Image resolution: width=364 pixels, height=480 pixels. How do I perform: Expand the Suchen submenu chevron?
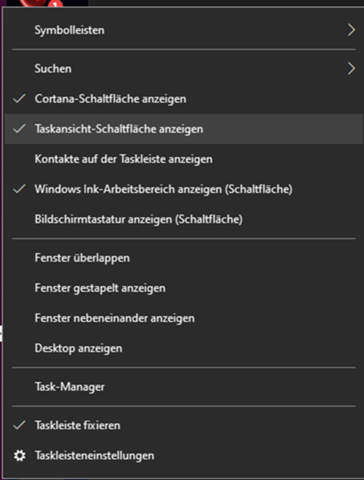(351, 68)
